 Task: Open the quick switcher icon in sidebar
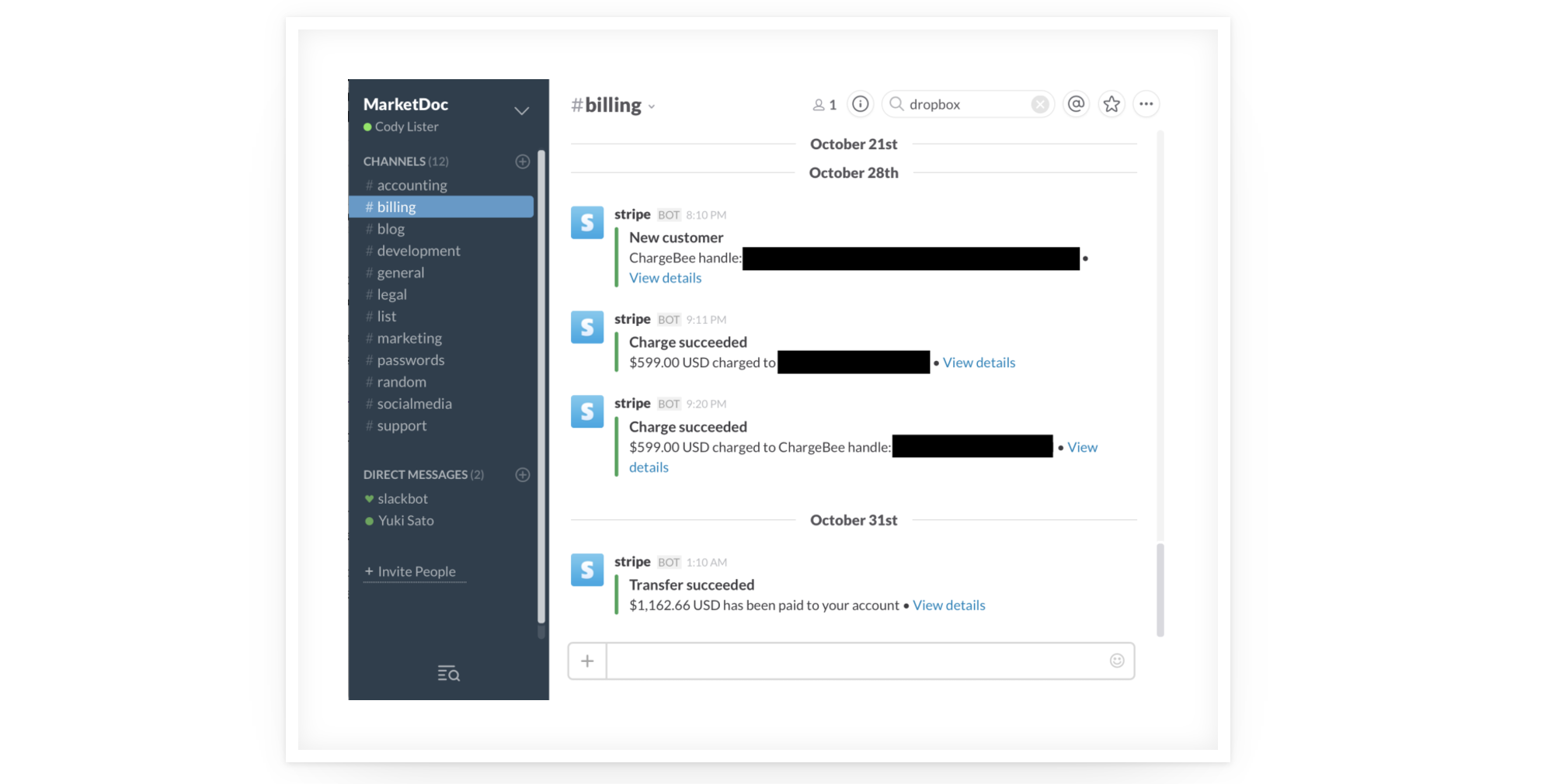point(448,674)
